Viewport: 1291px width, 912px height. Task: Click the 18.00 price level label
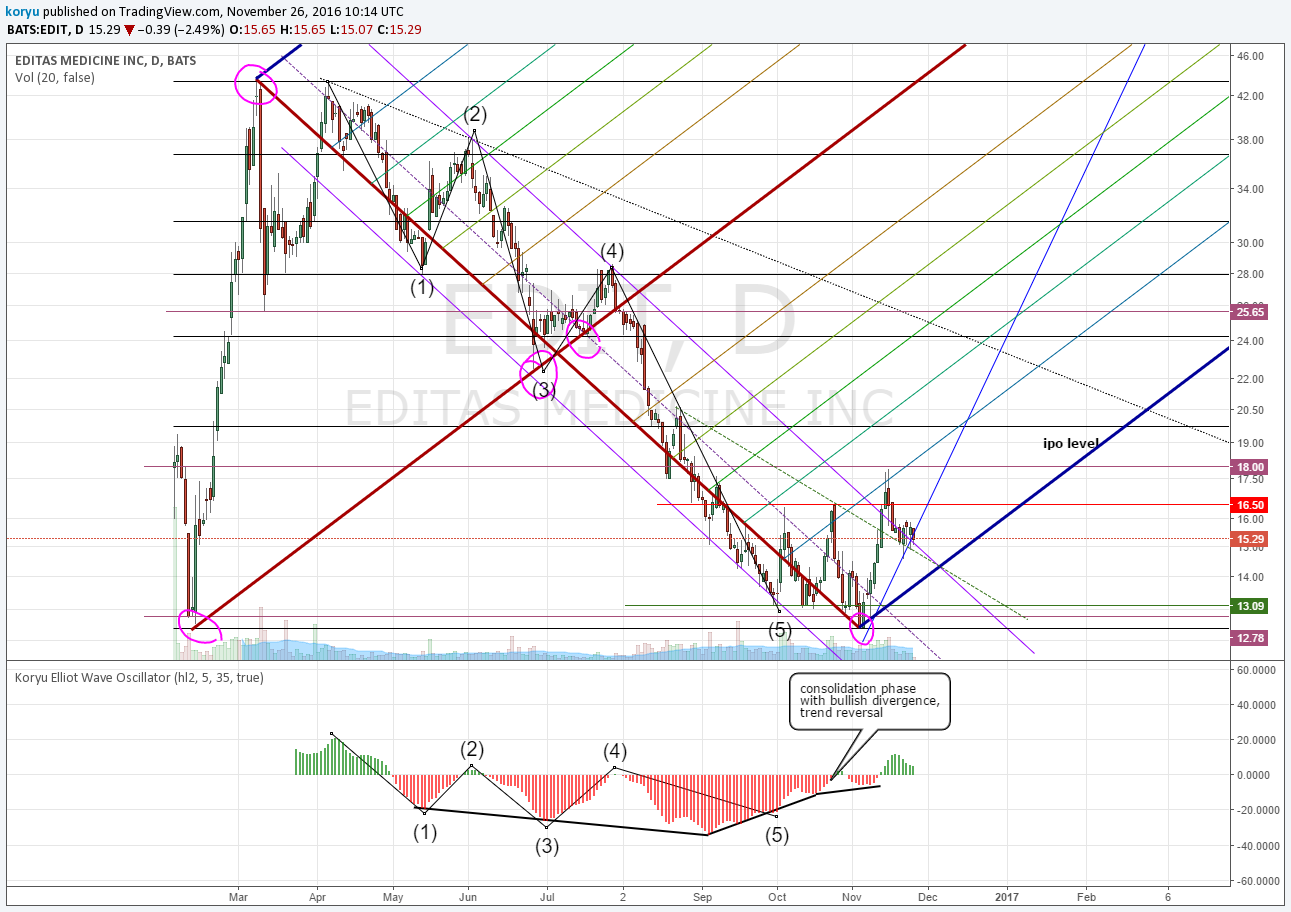[1251, 466]
